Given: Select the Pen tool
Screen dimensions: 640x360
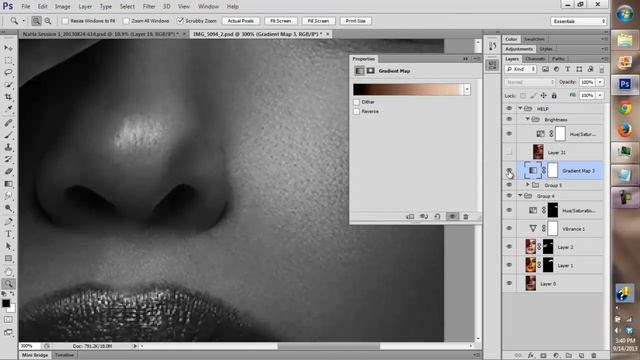Looking at the screenshot, I should tap(8, 222).
